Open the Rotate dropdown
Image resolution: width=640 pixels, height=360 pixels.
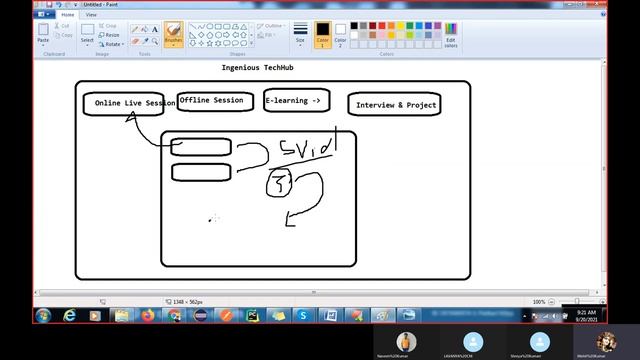pyautogui.click(x=111, y=44)
